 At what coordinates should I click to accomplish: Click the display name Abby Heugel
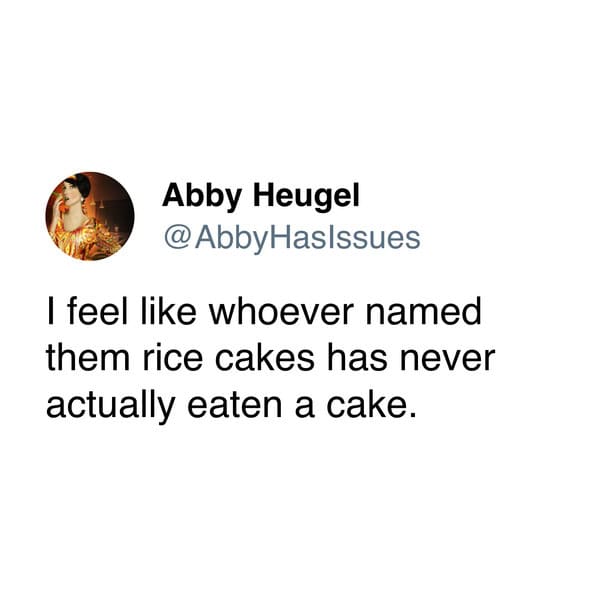(261, 196)
